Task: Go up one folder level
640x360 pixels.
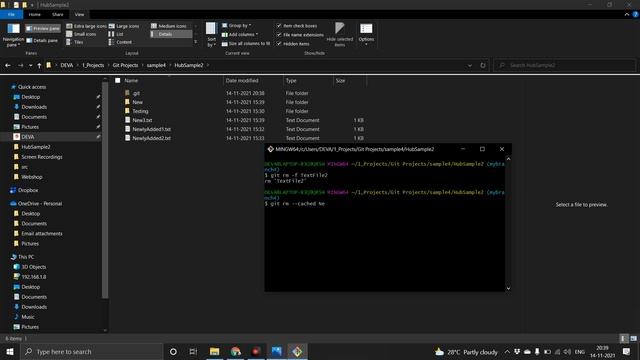Action: (x=39, y=65)
